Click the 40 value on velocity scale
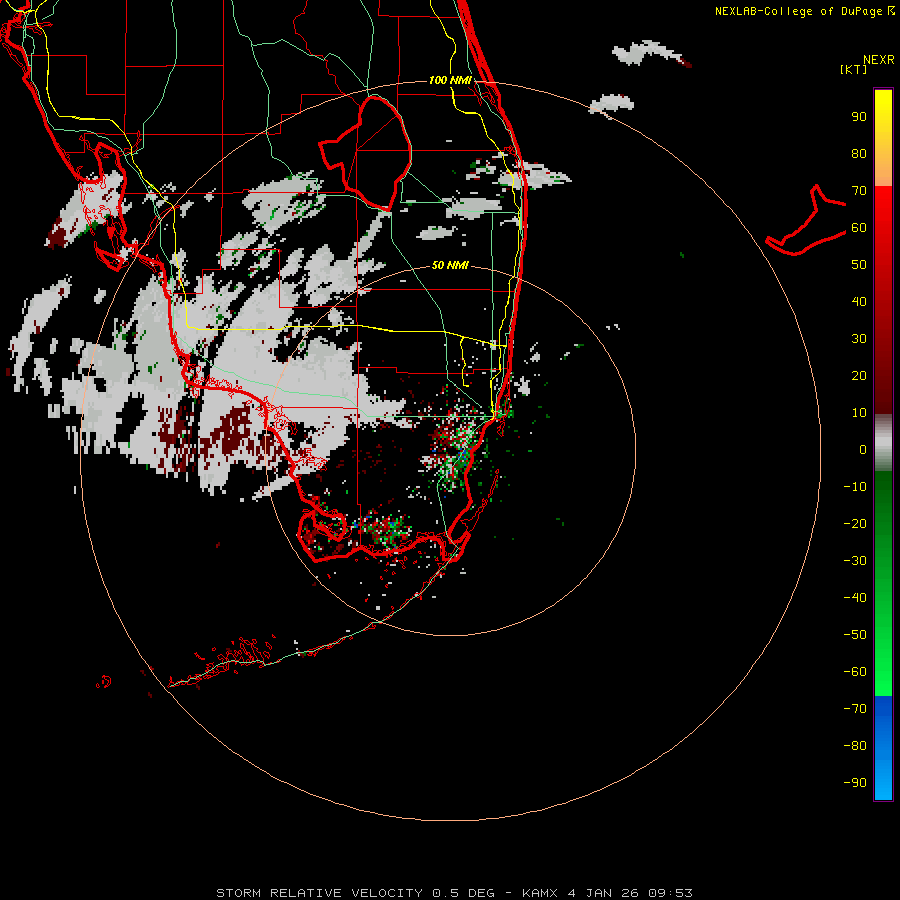The width and height of the screenshot is (900, 900). pos(859,302)
